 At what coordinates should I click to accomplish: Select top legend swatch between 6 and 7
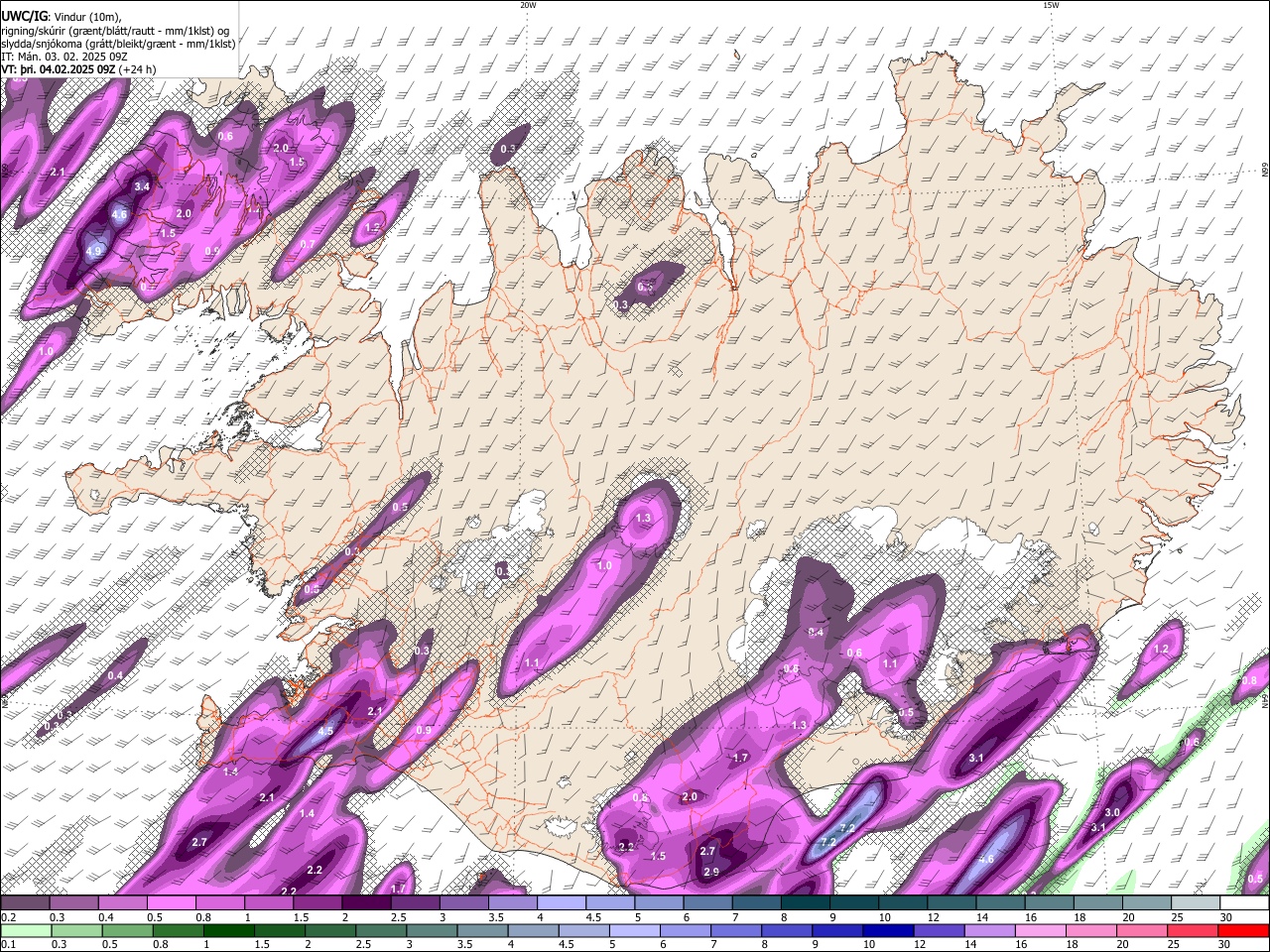click(x=707, y=902)
